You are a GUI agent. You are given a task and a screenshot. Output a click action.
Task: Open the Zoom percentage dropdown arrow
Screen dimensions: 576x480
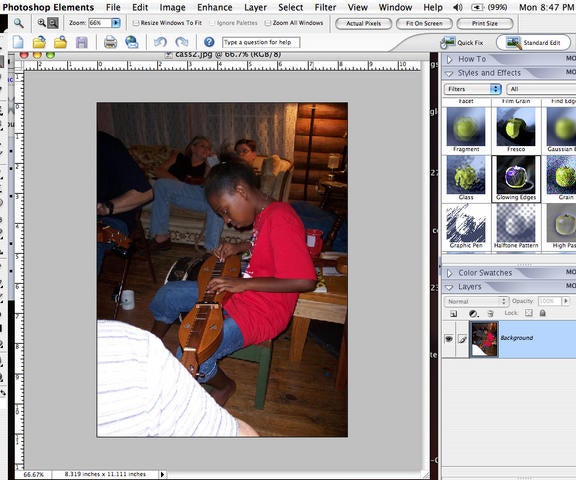tap(116, 23)
